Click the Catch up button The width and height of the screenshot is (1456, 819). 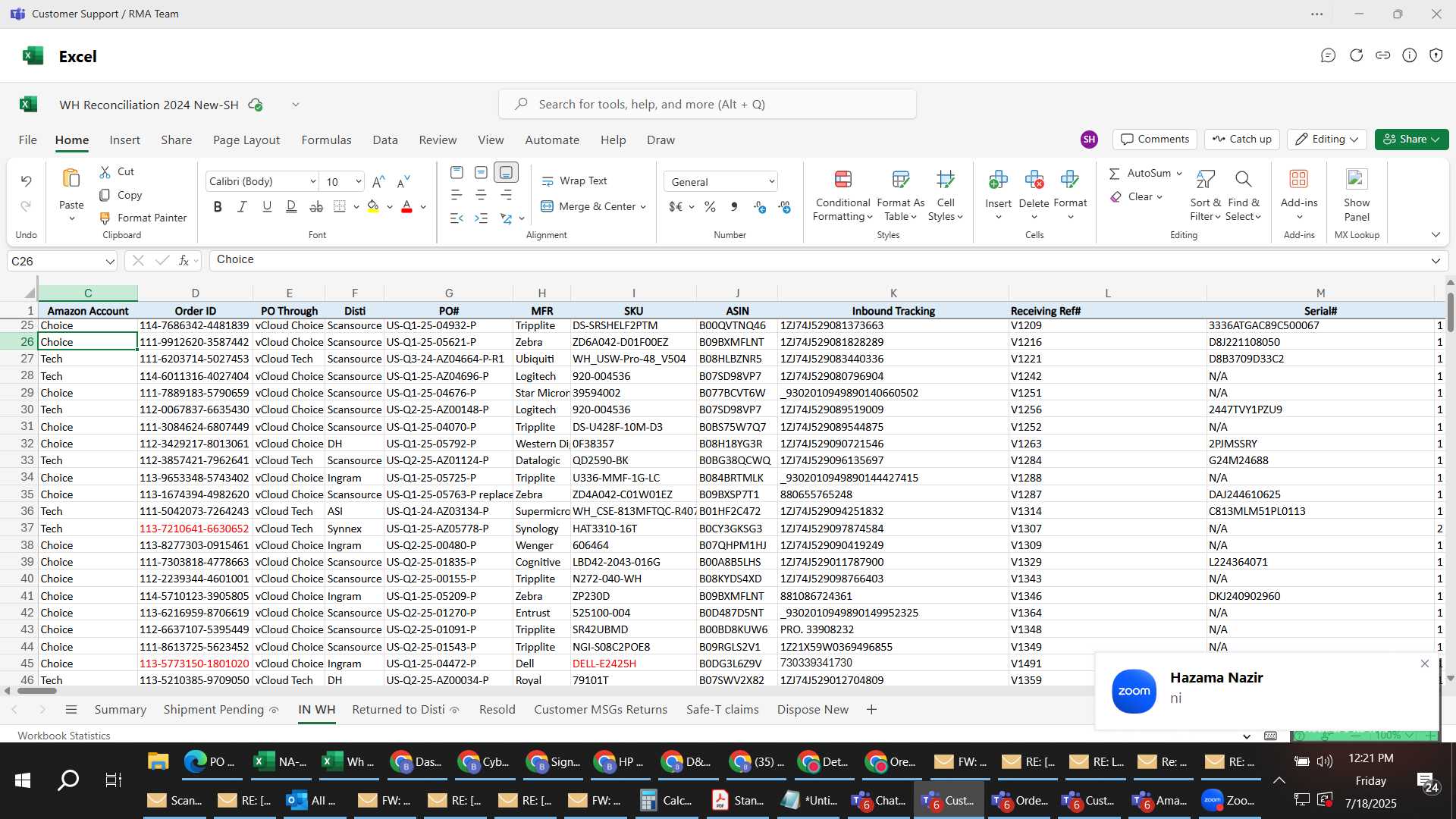click(x=1242, y=140)
